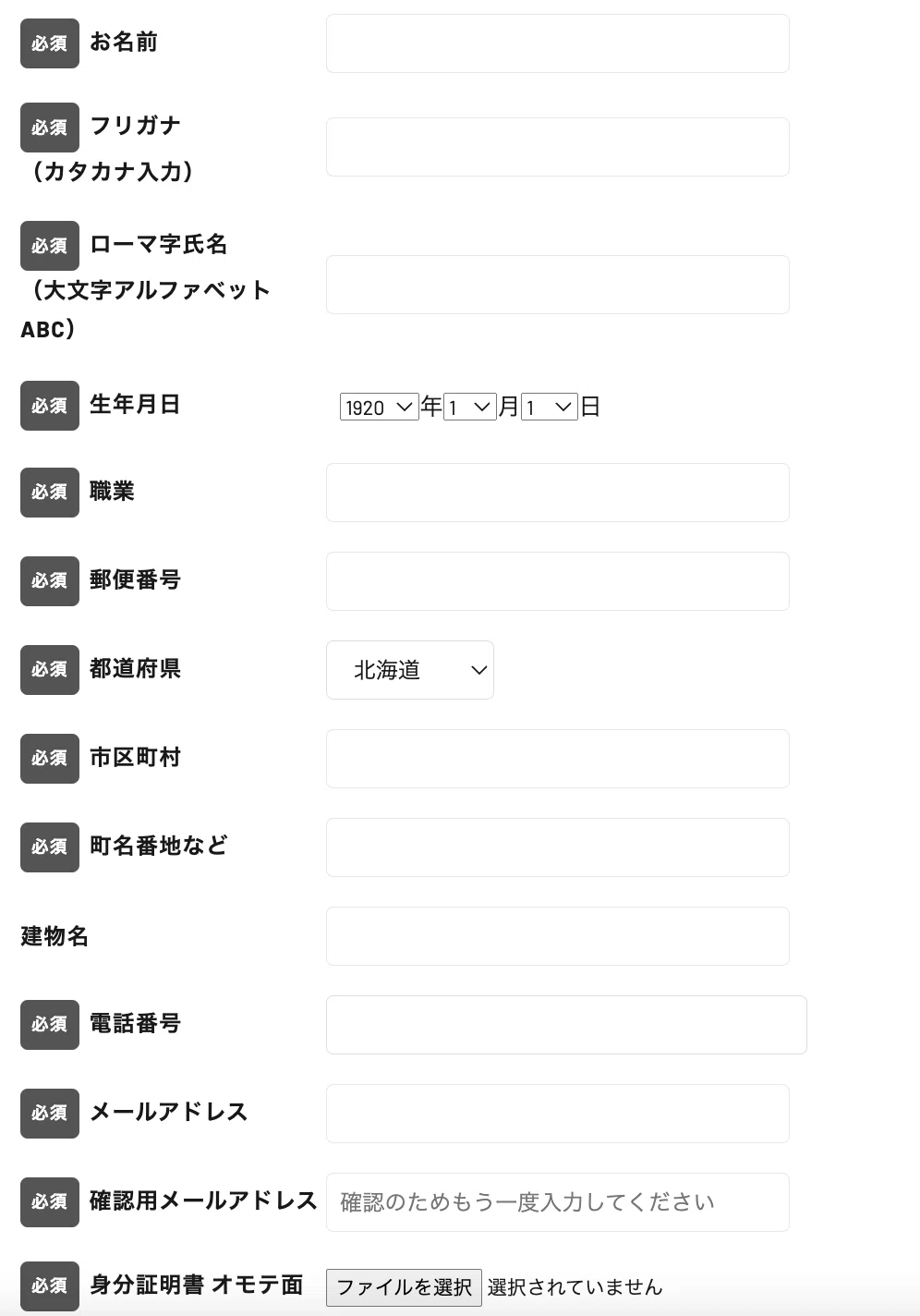
Task: Select the ローマ字氏名 input field
Action: click(558, 285)
